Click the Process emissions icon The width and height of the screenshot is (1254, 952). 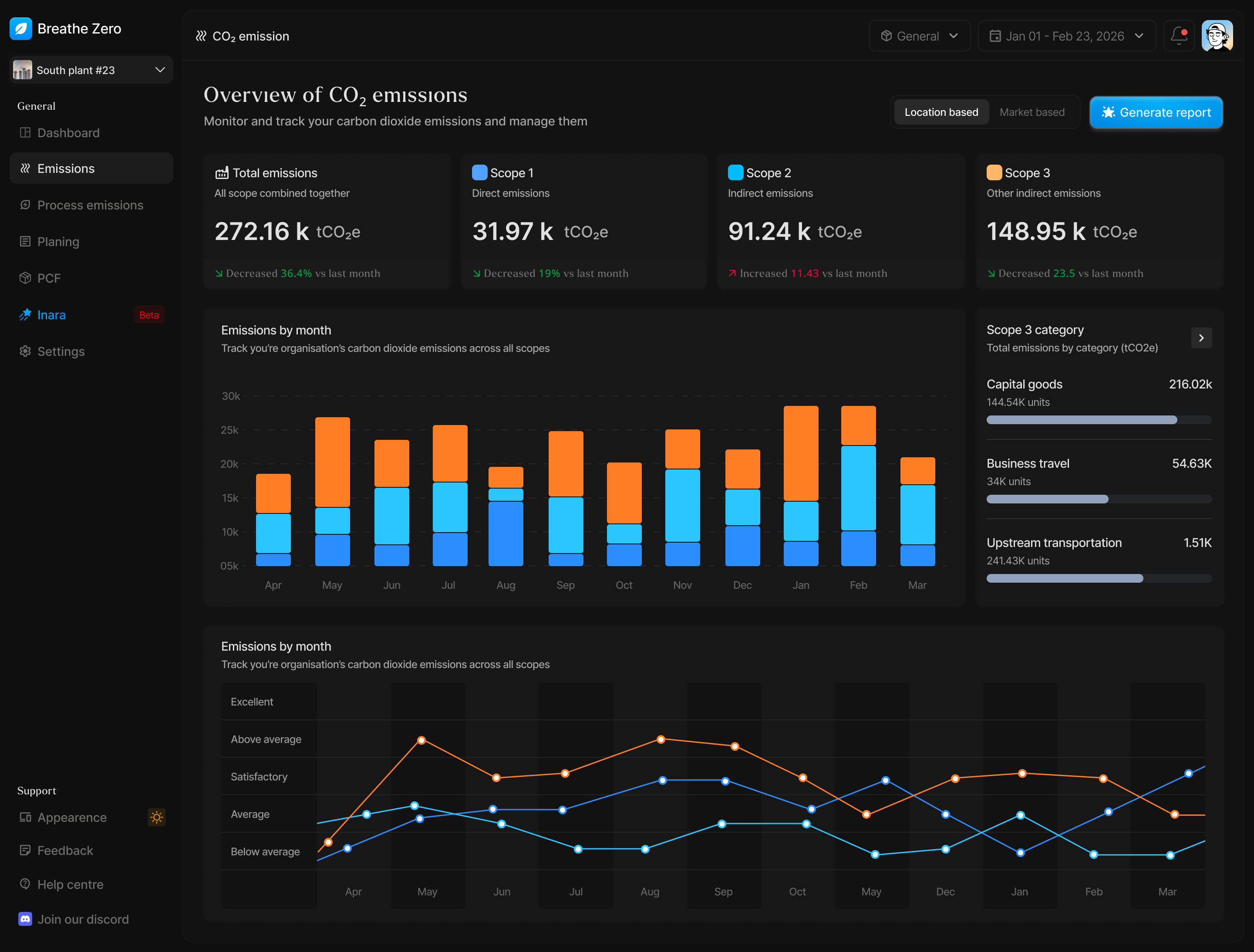click(x=25, y=205)
